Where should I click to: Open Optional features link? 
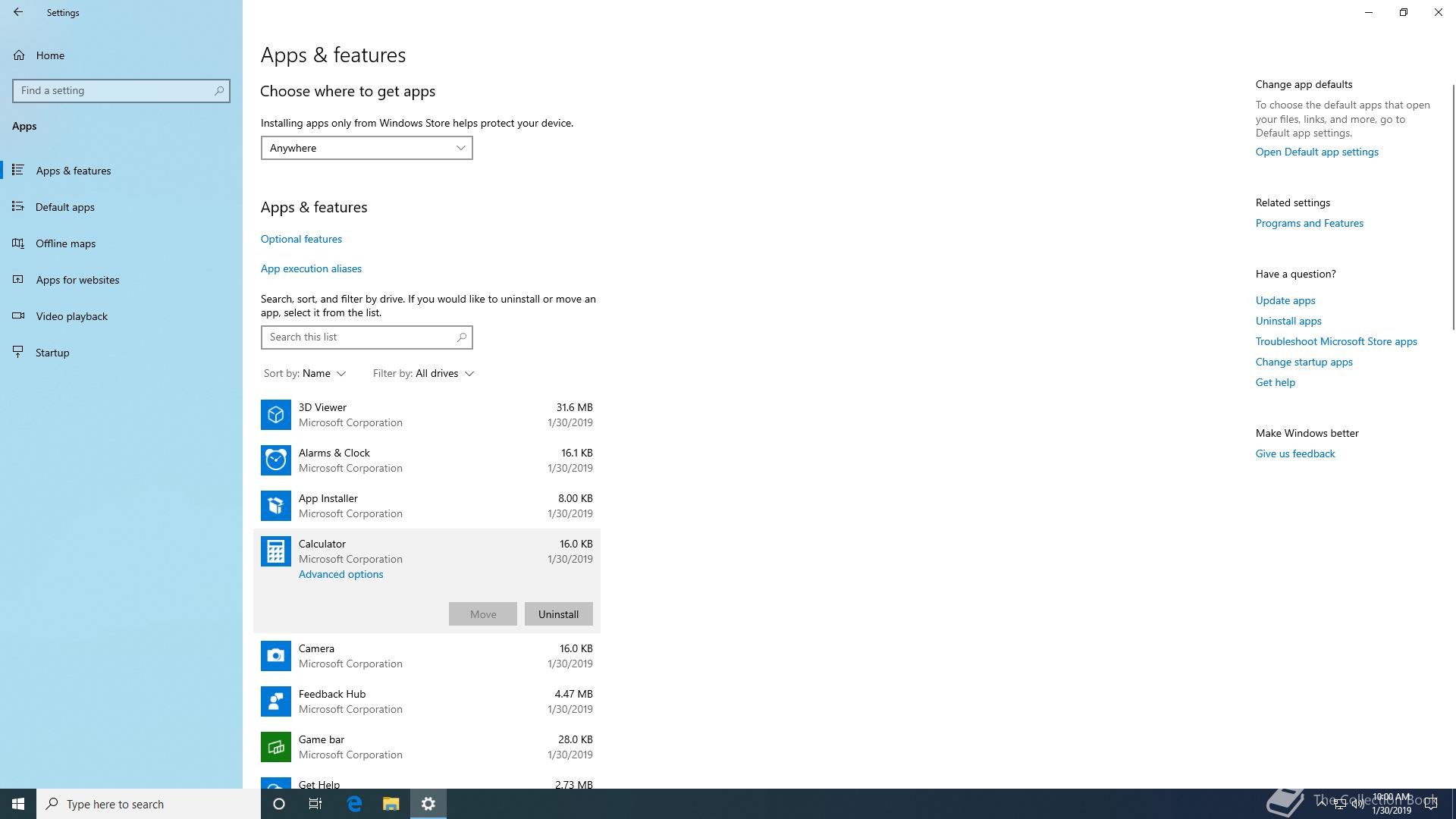point(301,239)
